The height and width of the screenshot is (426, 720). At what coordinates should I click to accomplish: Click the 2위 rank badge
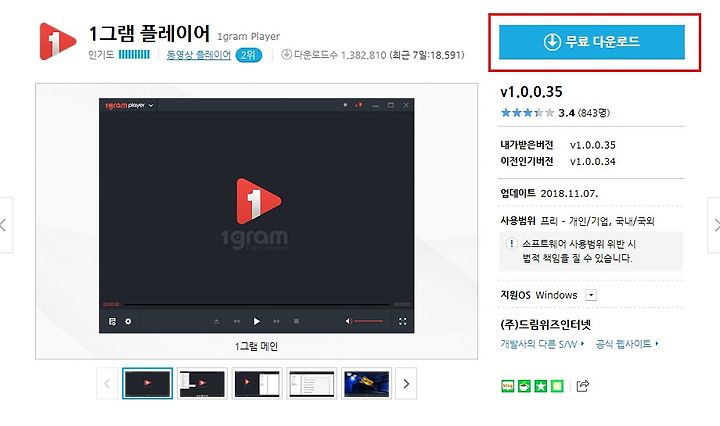pos(248,55)
